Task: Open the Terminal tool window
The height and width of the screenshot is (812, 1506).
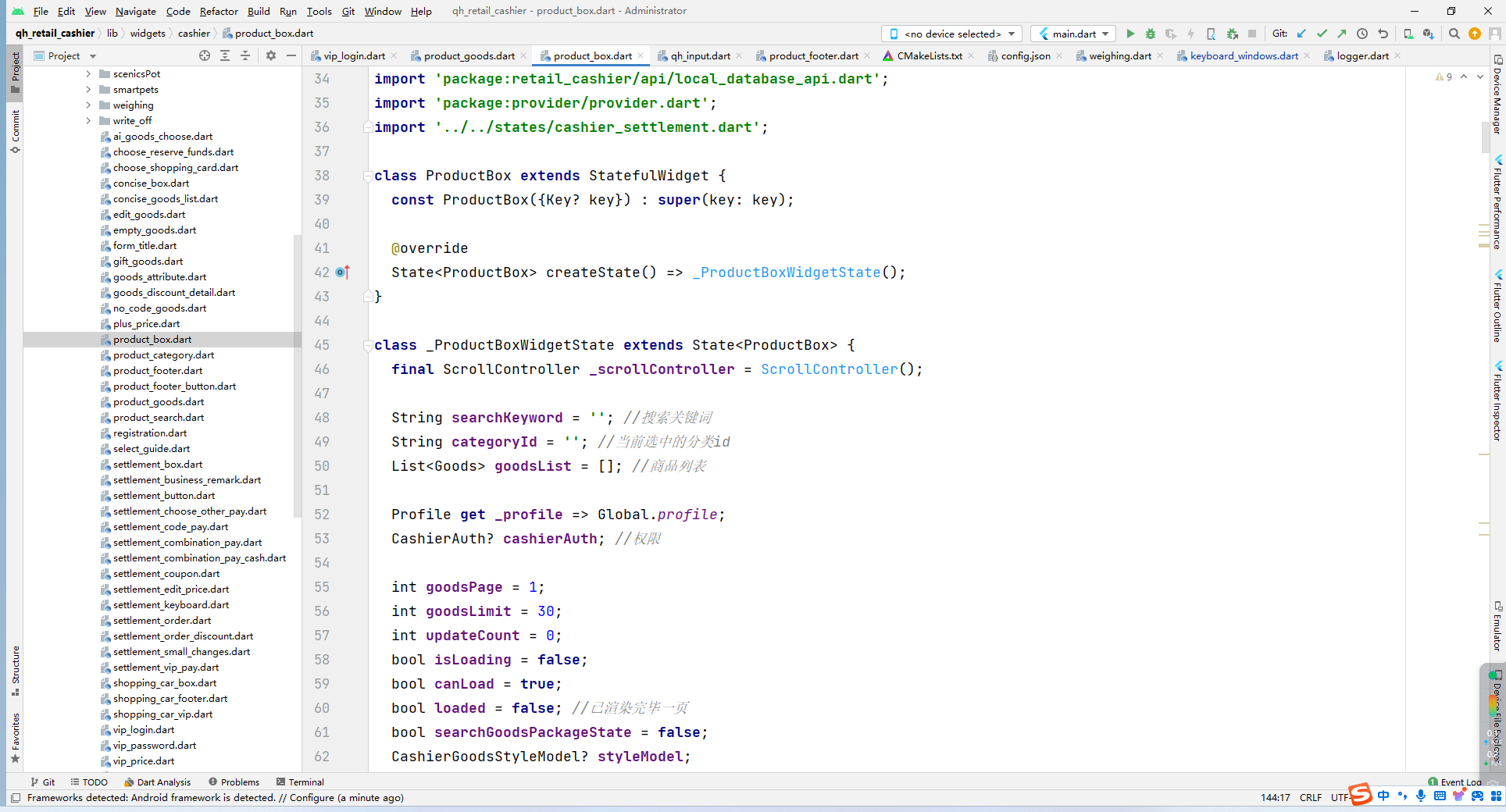Action: (x=300, y=782)
